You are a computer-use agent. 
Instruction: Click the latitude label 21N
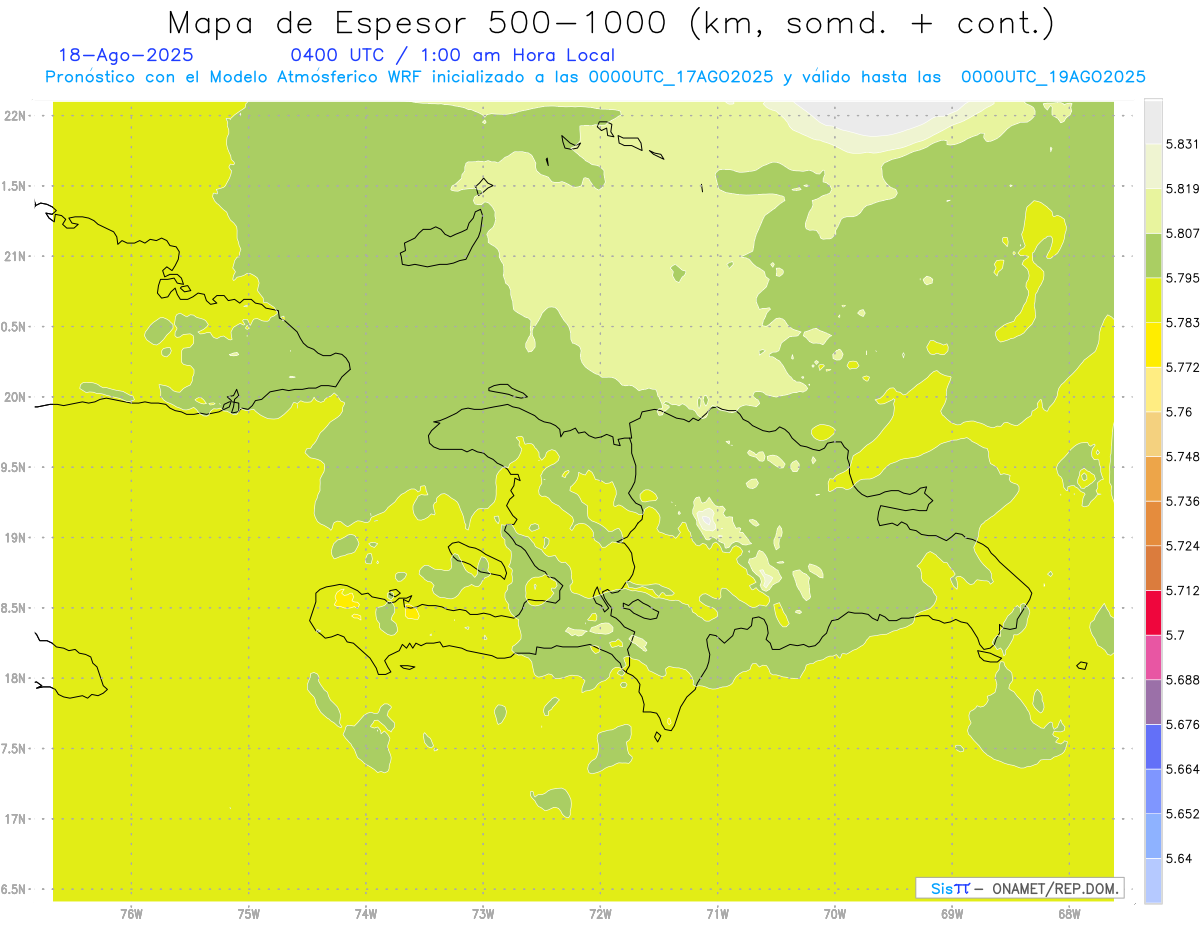coord(16,257)
